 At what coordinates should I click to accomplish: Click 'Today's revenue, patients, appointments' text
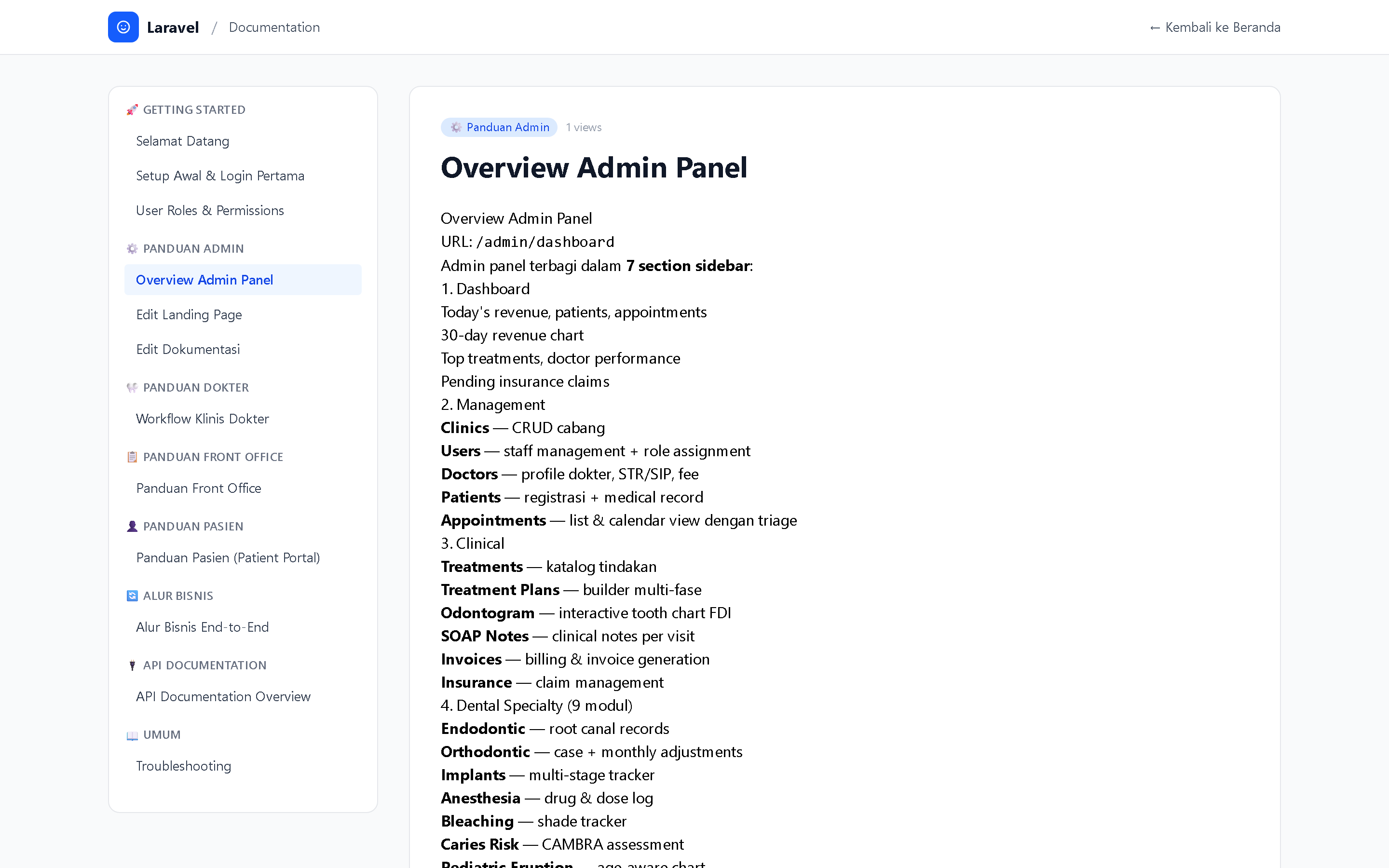[574, 312]
